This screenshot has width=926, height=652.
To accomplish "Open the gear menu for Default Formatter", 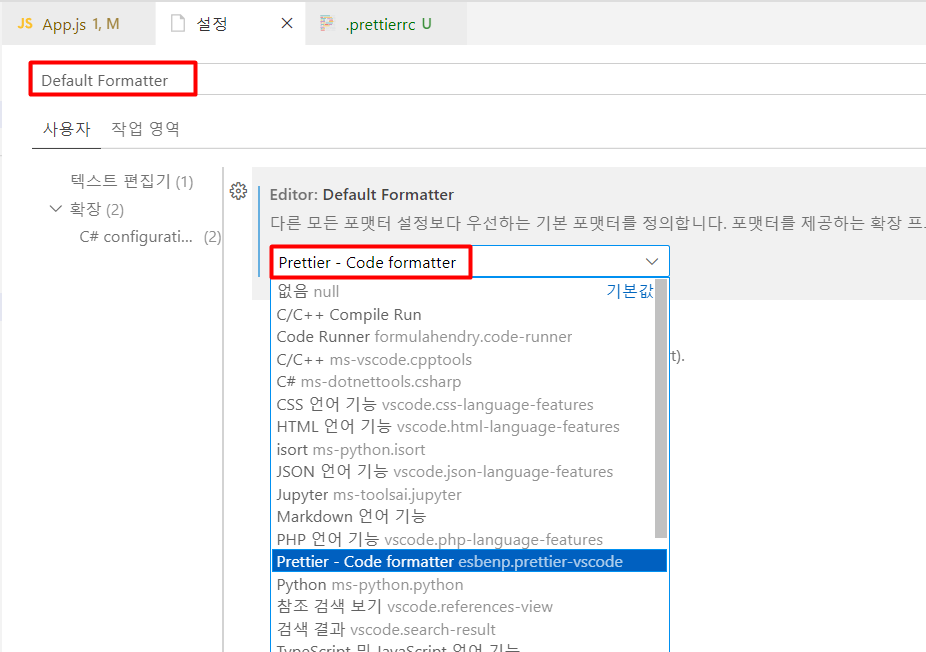I will 239,191.
